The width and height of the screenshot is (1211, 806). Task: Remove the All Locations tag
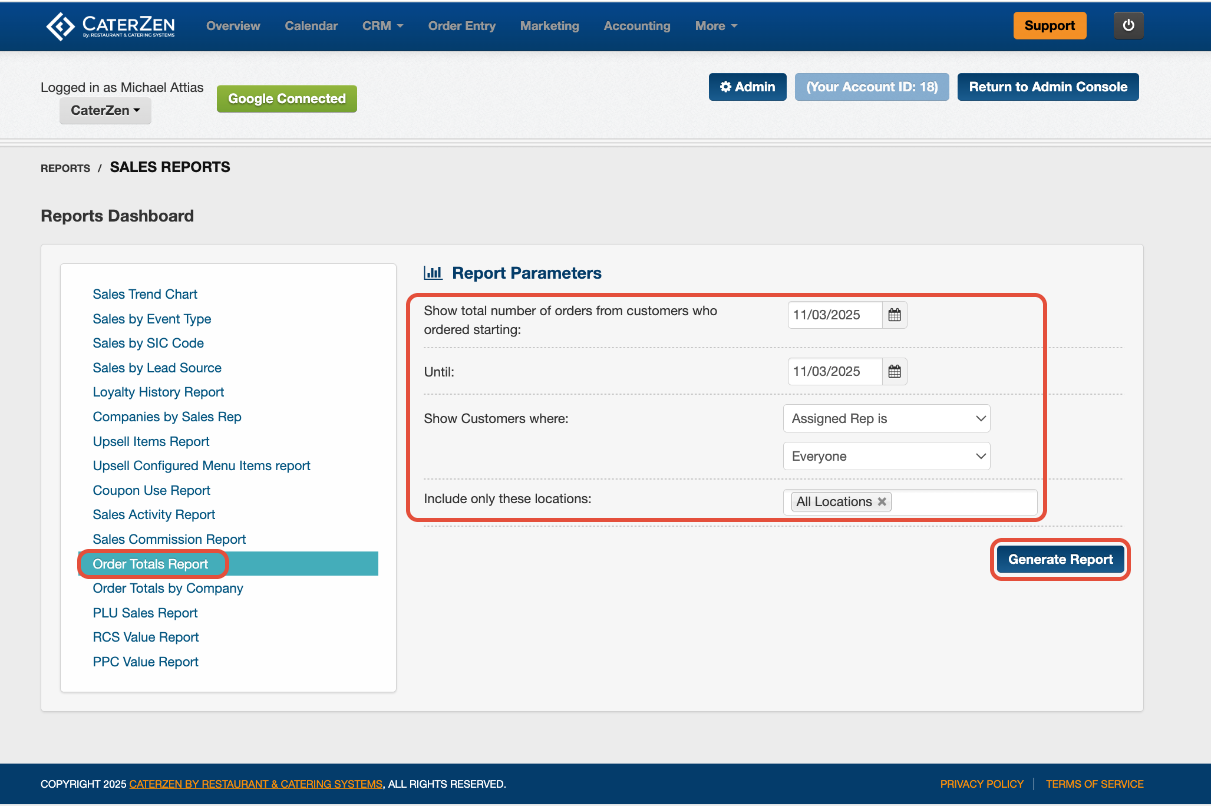[882, 502]
